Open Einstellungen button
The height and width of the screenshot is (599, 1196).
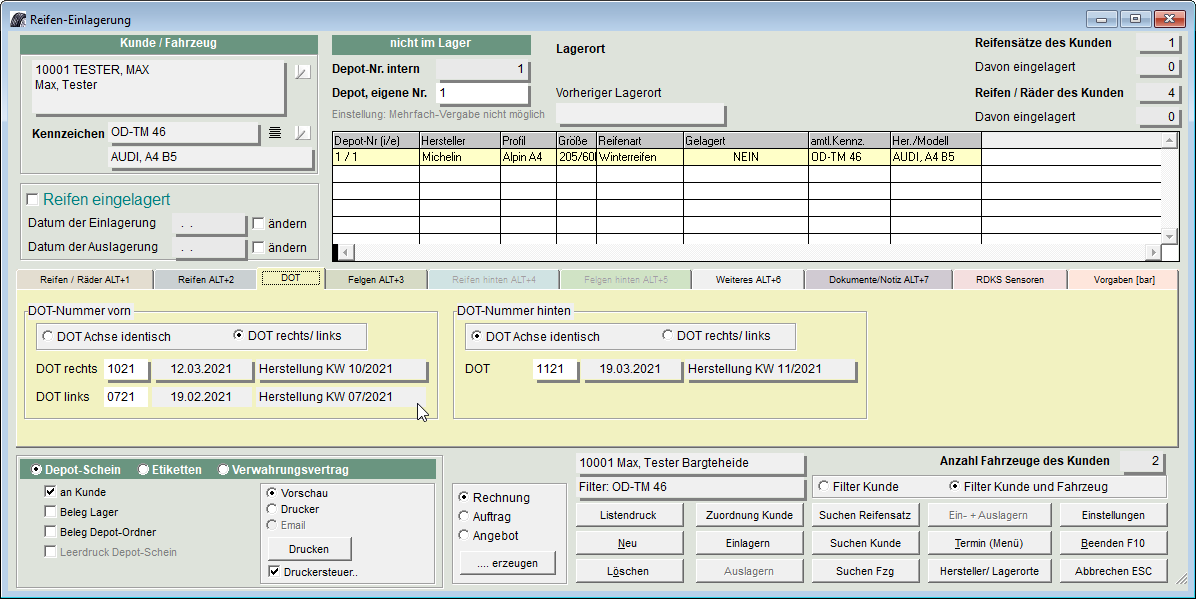[x=1113, y=515]
